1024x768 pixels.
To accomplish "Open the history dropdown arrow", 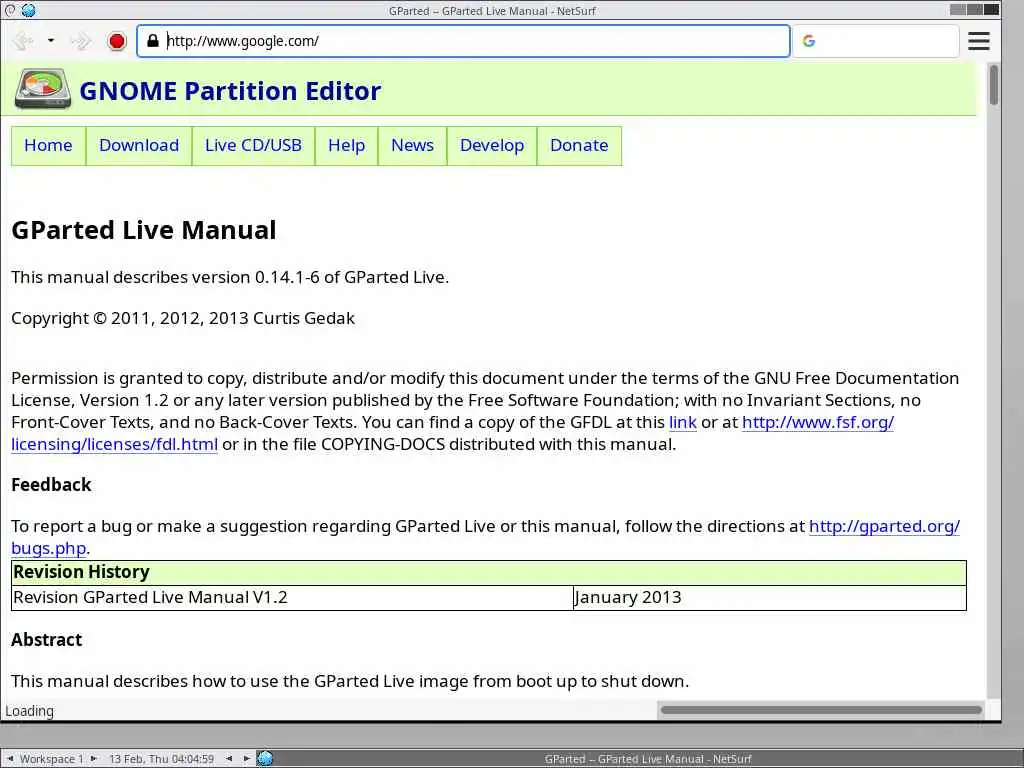I will [x=50, y=40].
